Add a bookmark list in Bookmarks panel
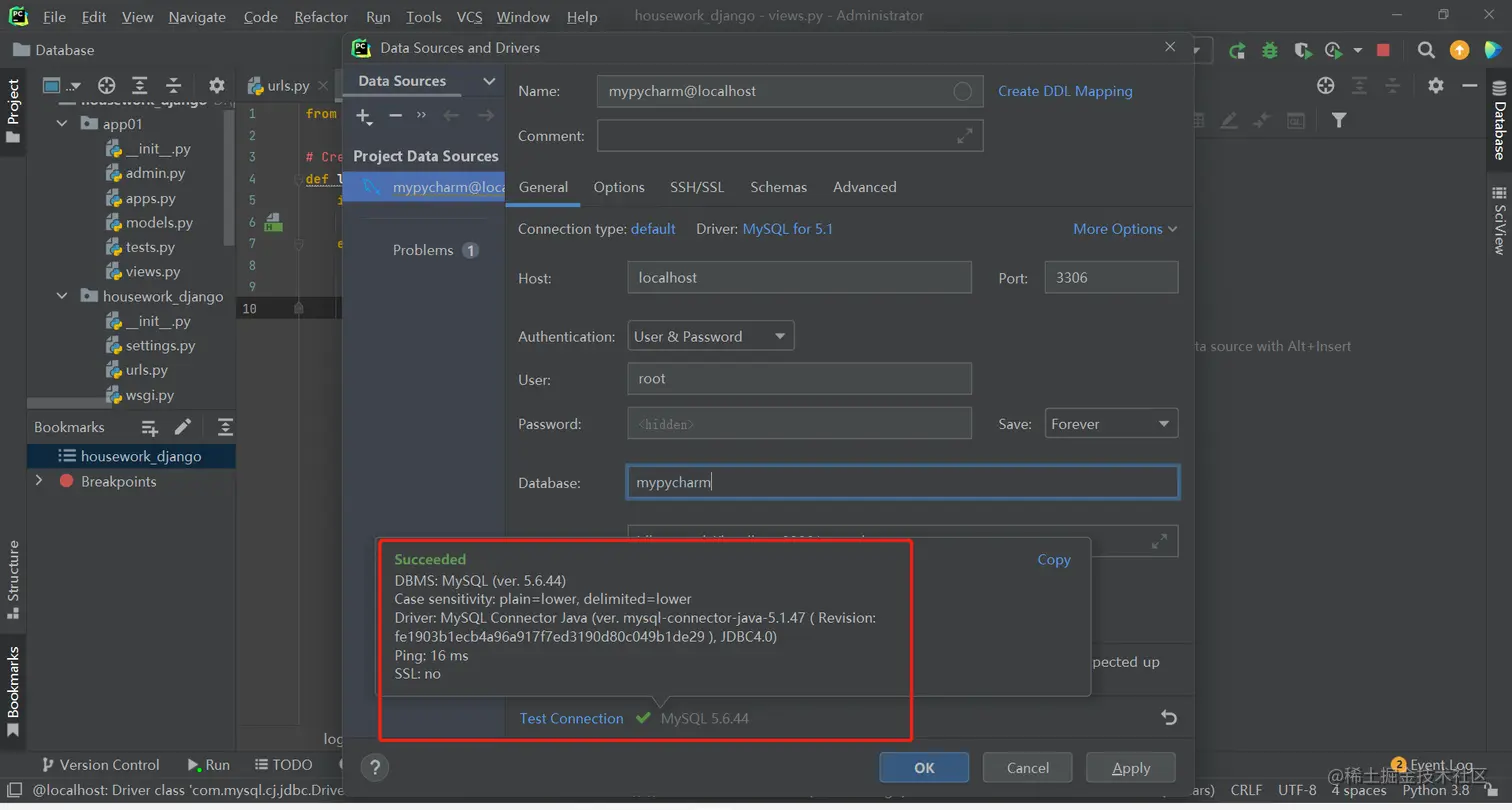Screen dimensions: 1512x810 150,428
